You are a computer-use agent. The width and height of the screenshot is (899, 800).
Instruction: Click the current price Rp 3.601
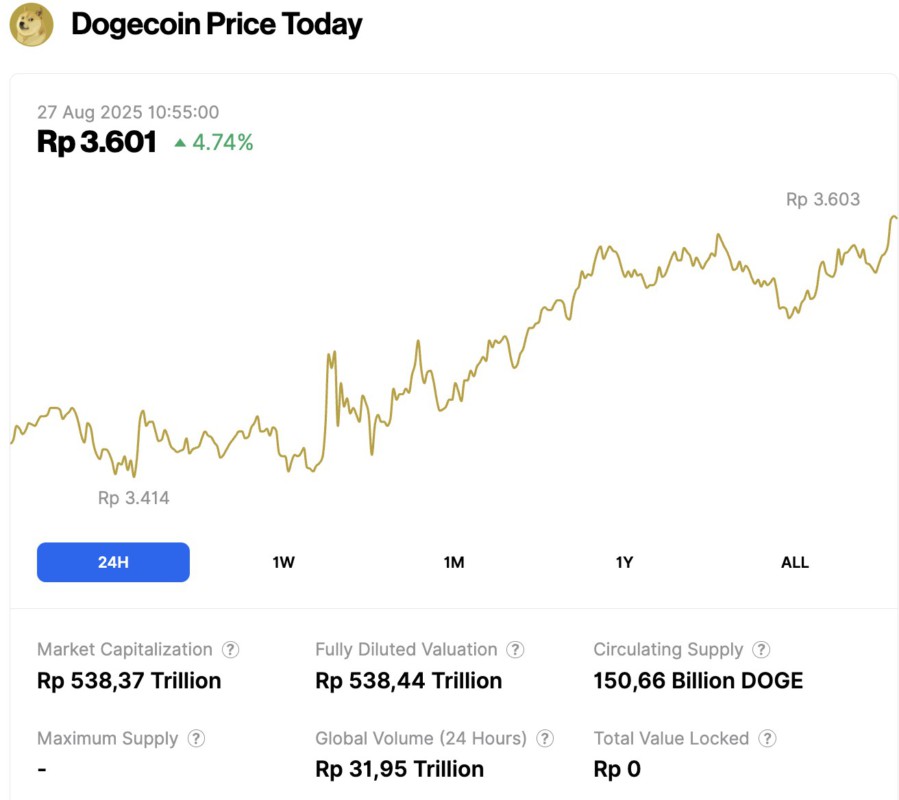[96, 142]
